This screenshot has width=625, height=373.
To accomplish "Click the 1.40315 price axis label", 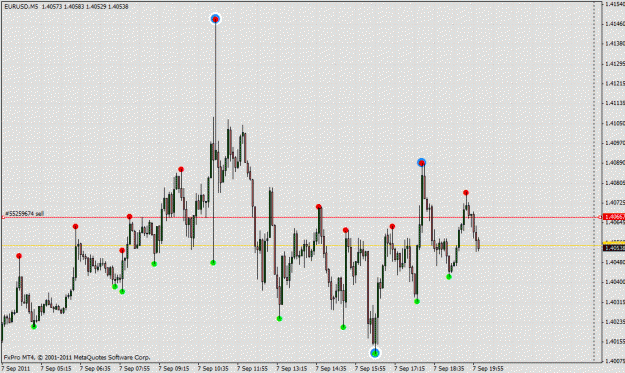I will click(x=615, y=302).
